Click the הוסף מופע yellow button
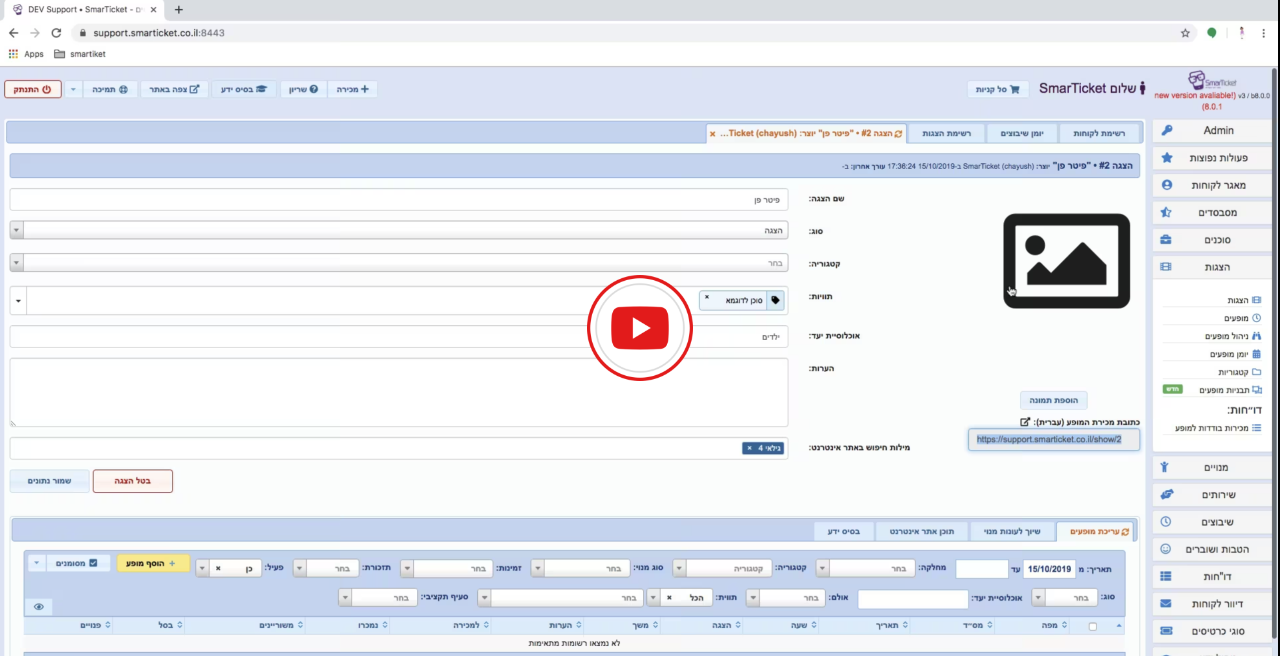This screenshot has height=656, width=1280. tap(153, 563)
